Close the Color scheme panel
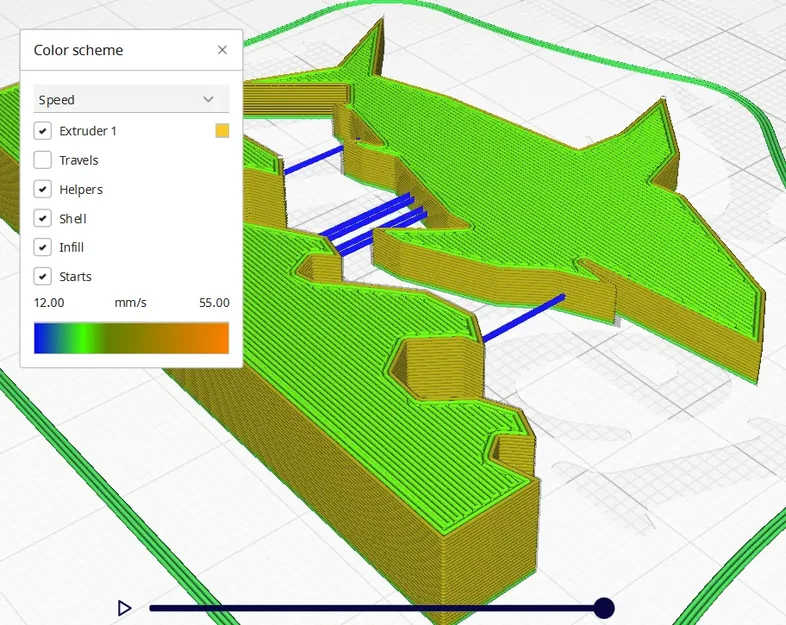The width and height of the screenshot is (786, 625). [x=222, y=50]
